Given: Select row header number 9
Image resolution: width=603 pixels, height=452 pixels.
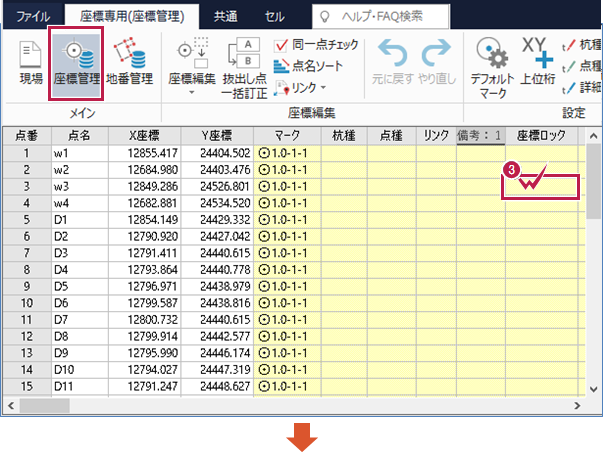Looking at the screenshot, I should [x=27, y=287].
